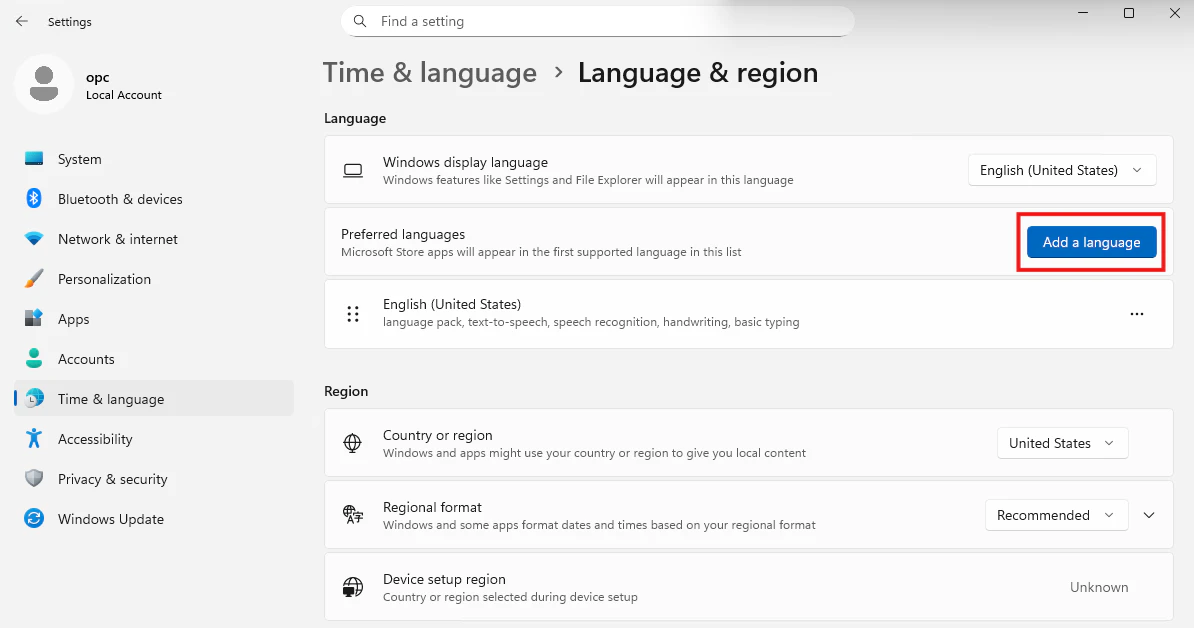Minimize the Settings window
Viewport: 1194px width, 628px height.
pyautogui.click(x=1083, y=13)
